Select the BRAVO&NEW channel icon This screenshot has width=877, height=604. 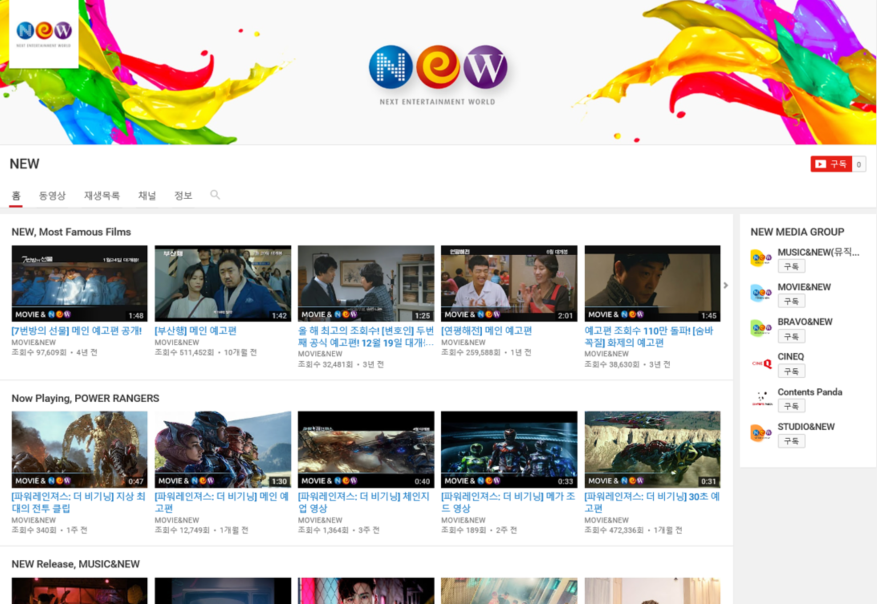(761, 328)
